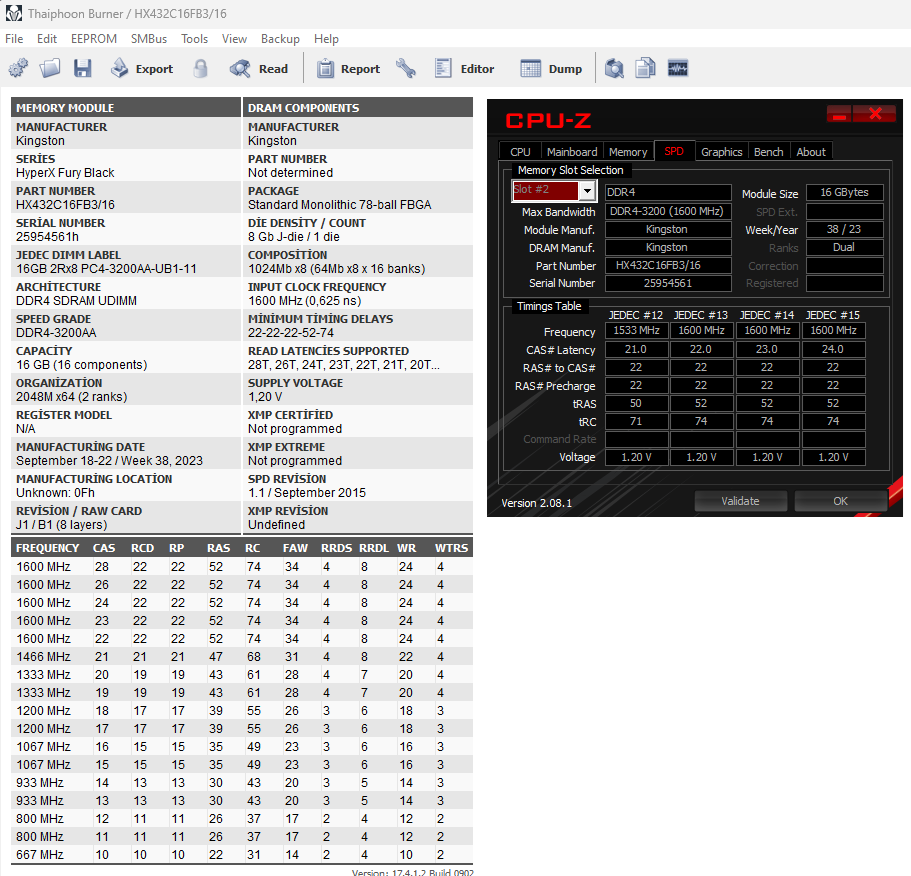Click the minimum timing delays 22-22-22-52-74
Screen dimensions: 911x876
291,333
